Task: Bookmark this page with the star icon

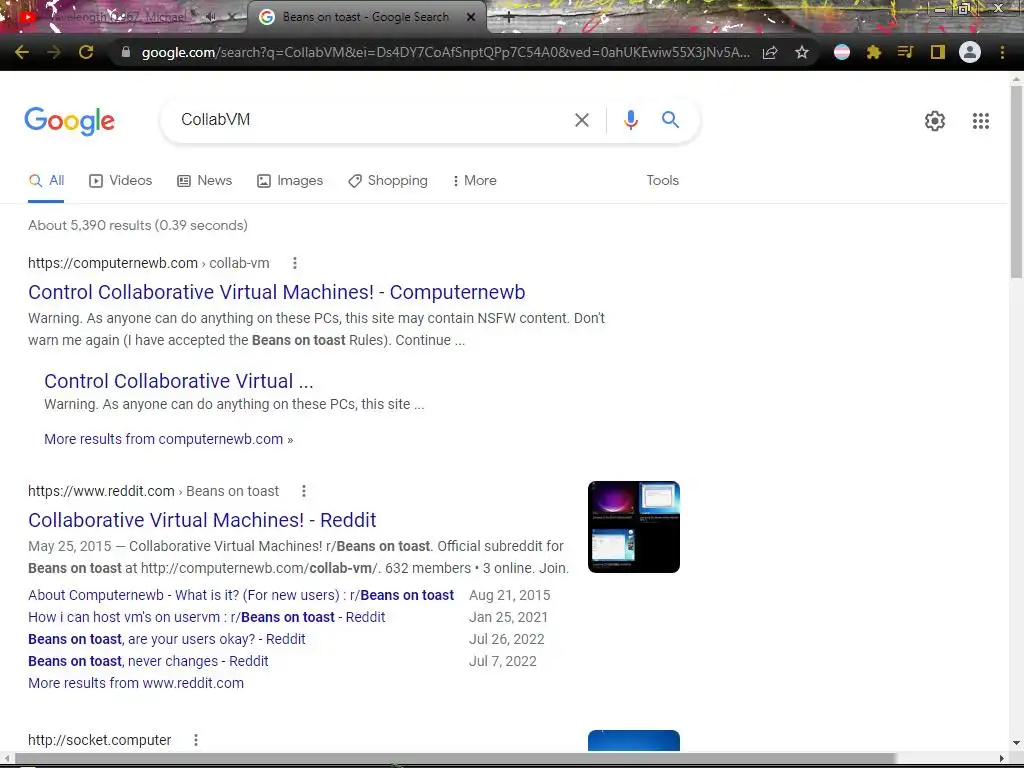Action: (802, 52)
